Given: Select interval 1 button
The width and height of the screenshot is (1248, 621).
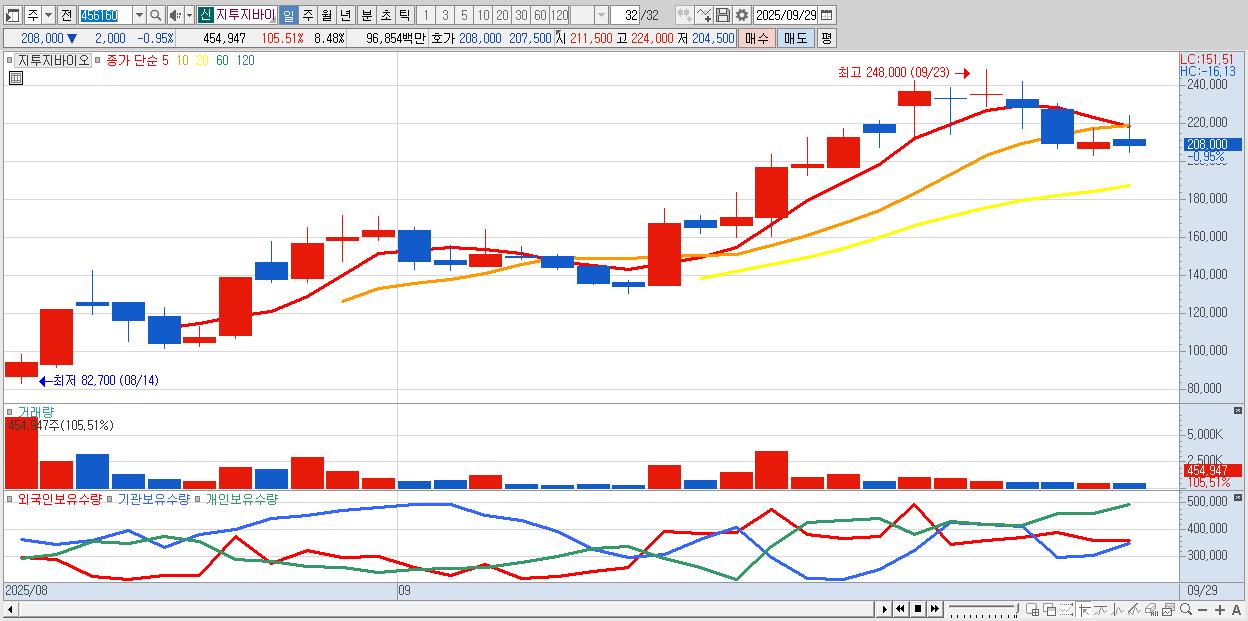Looking at the screenshot, I should pyautogui.click(x=426, y=15).
